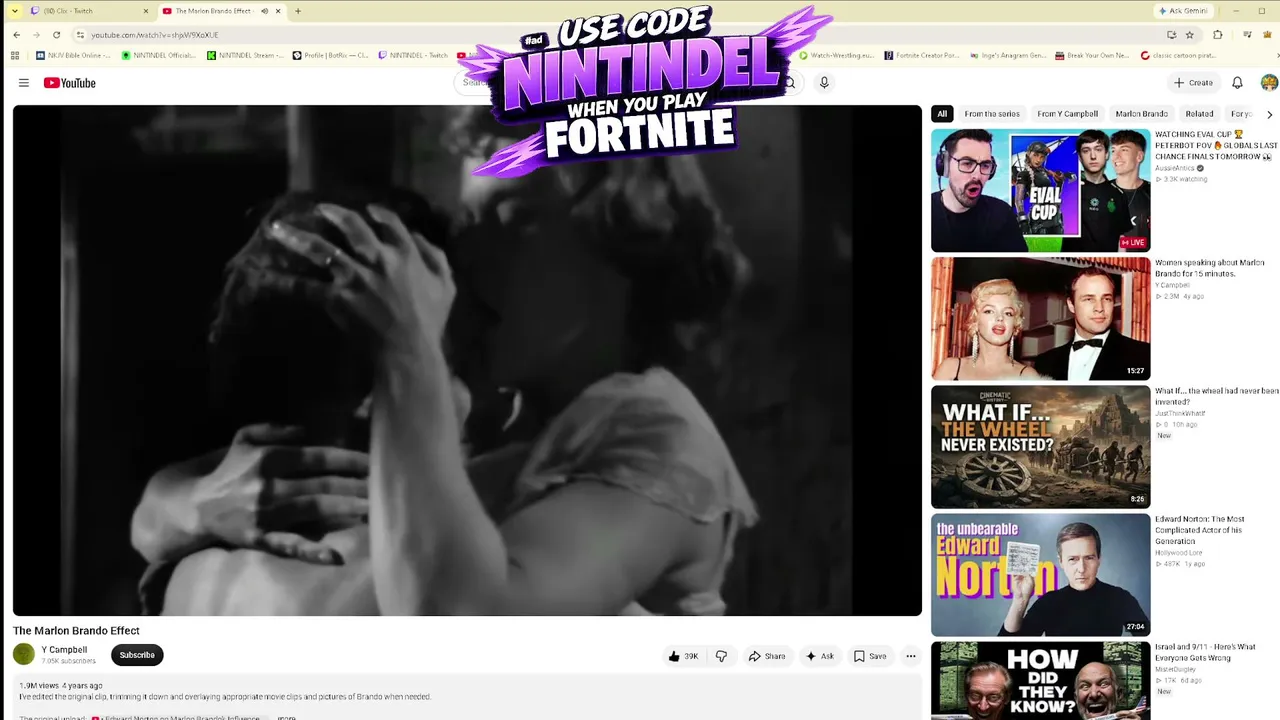Image resolution: width=1280 pixels, height=720 pixels.
Task: Open the Y Campbell channel name link
Action: [x=64, y=650]
